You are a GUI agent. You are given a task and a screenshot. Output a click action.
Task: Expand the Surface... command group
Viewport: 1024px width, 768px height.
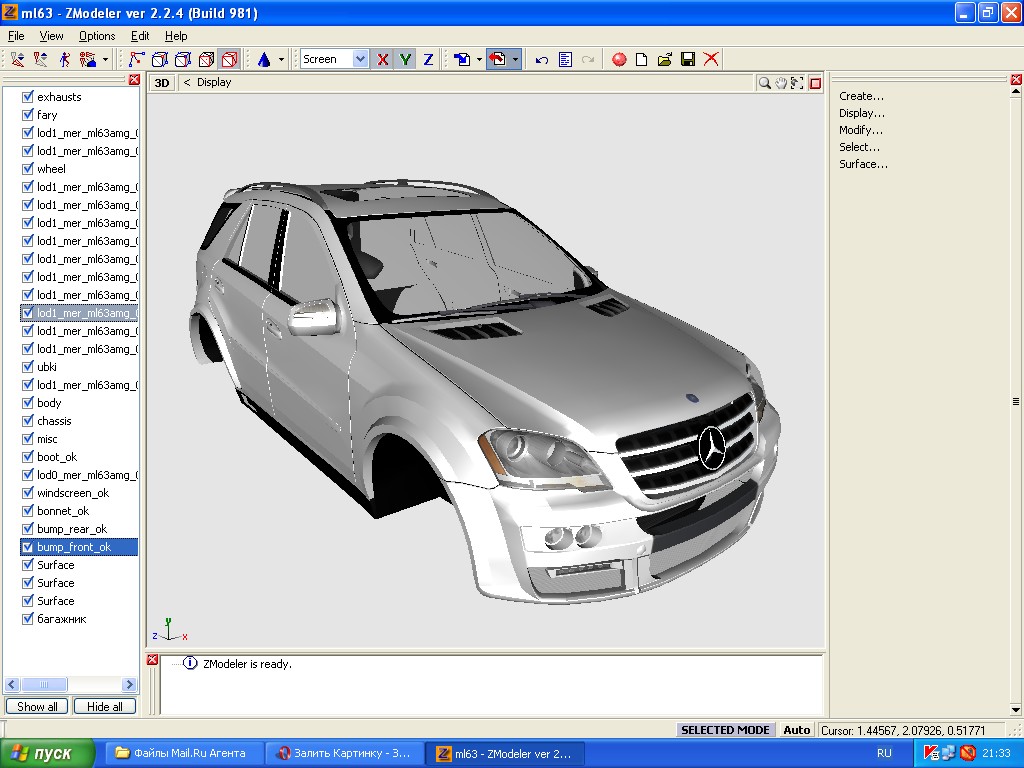[x=863, y=164]
